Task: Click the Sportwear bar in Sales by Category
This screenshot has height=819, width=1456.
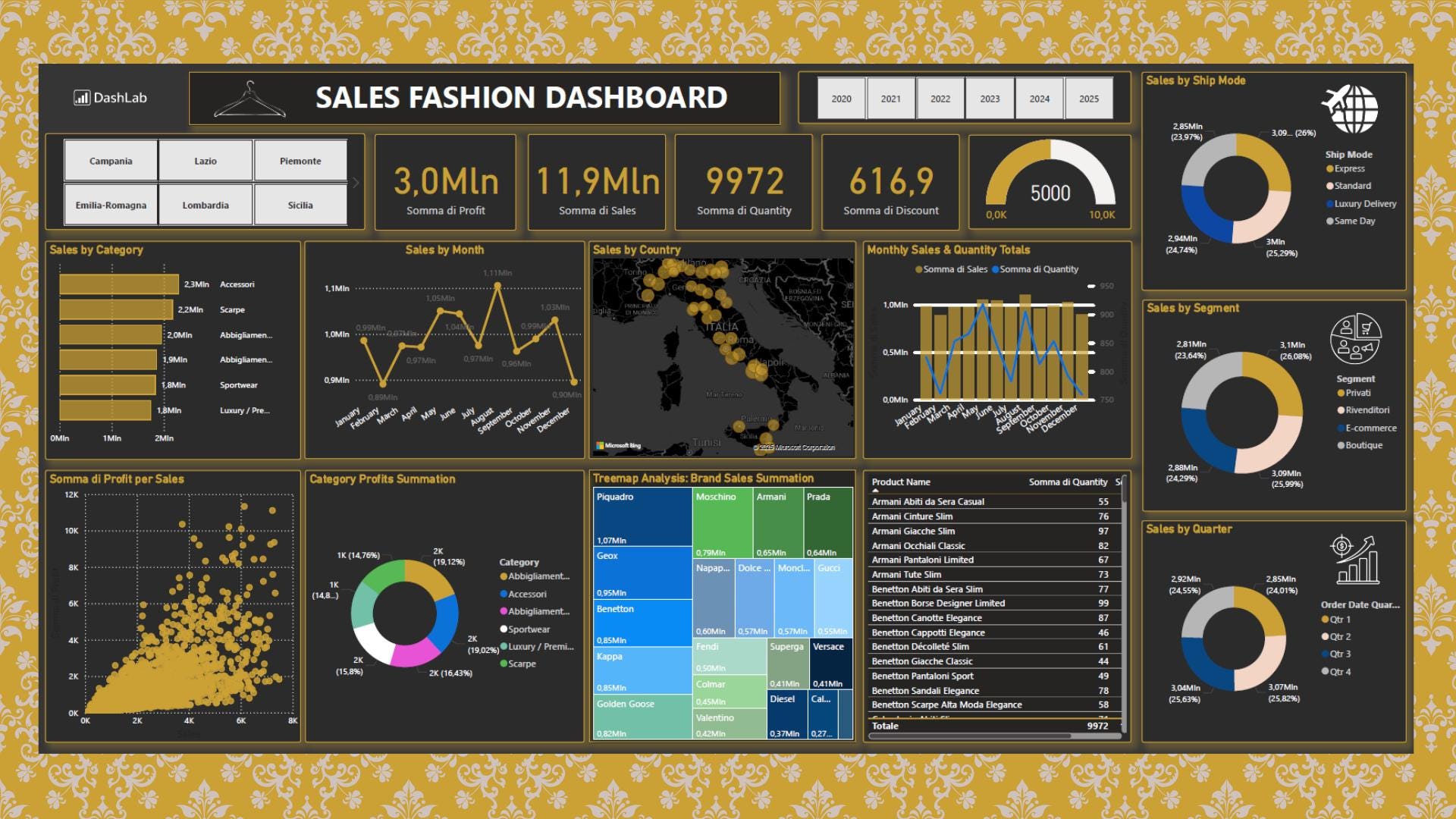Action: coord(108,385)
